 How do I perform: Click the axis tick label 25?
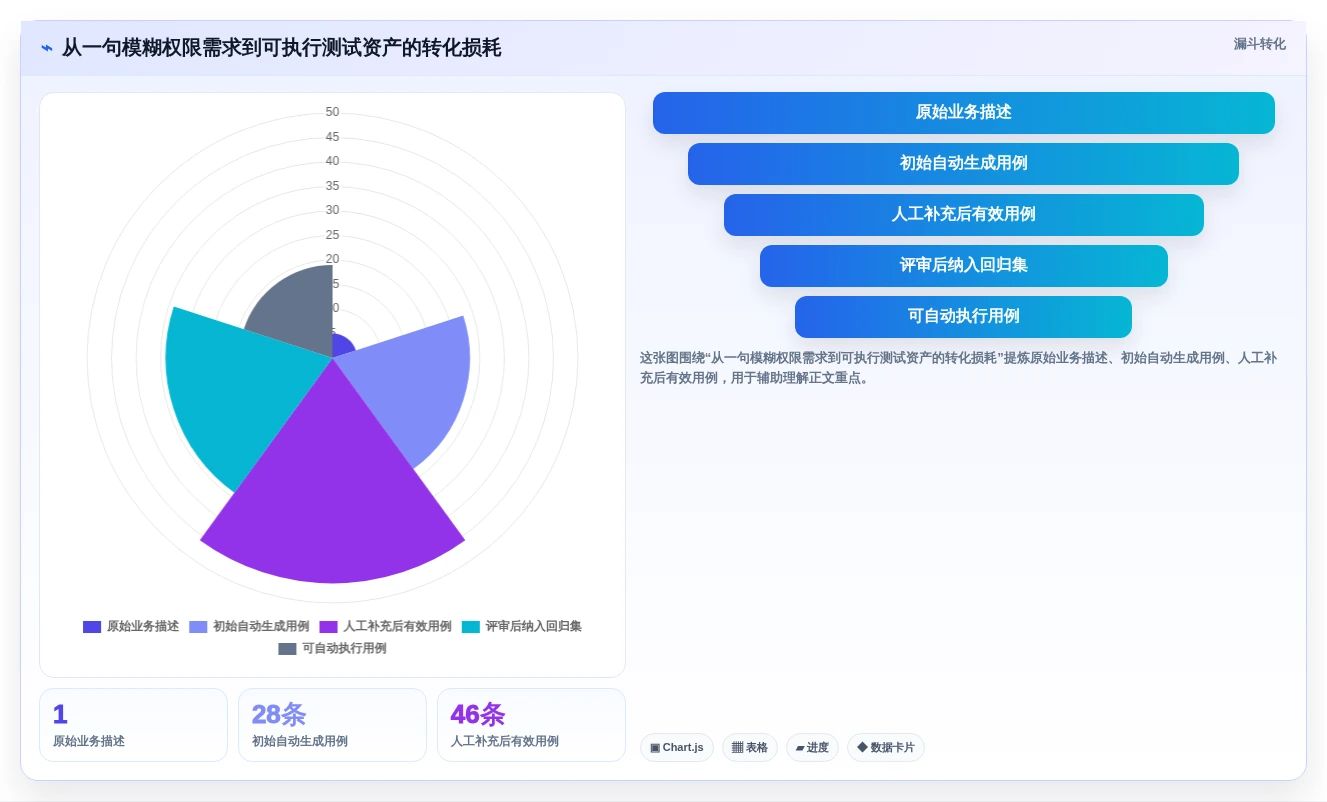[332, 236]
